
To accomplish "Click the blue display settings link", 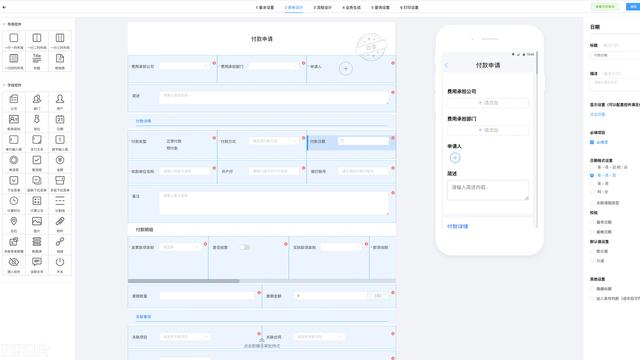I will (x=598, y=114).
